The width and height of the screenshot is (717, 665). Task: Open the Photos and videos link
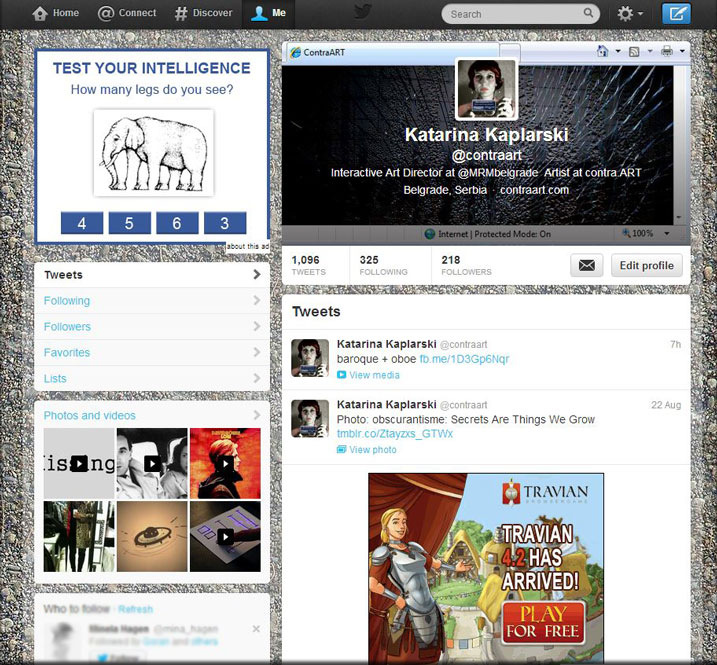(90, 415)
